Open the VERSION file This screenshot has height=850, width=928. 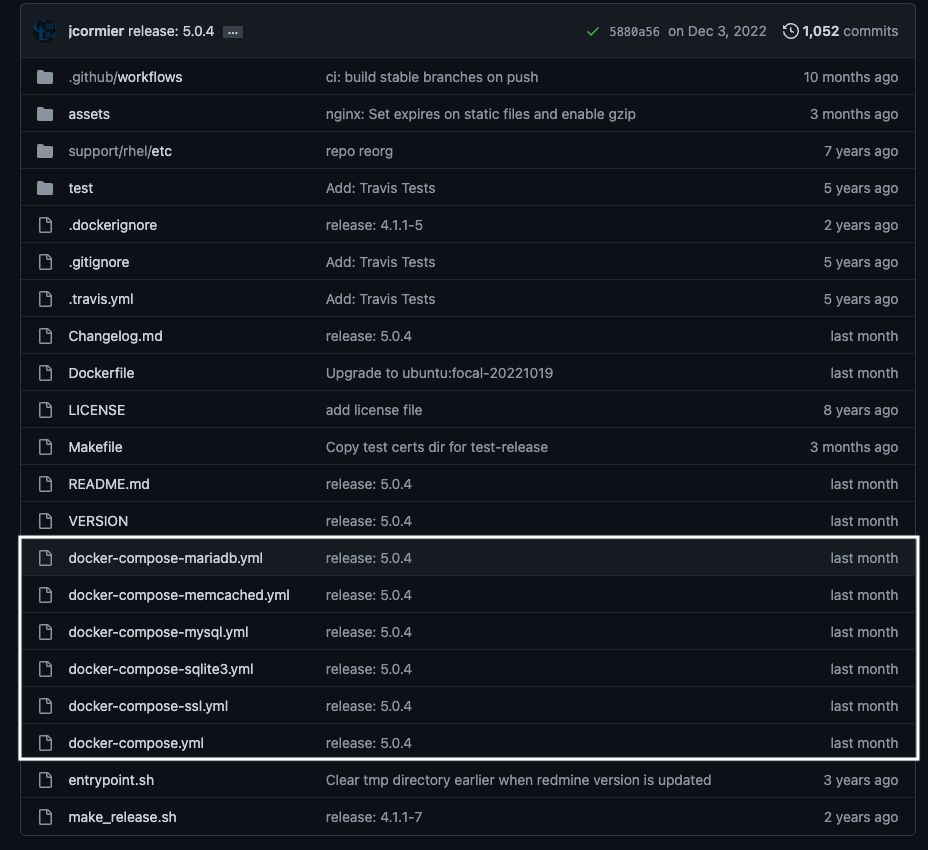pos(98,521)
